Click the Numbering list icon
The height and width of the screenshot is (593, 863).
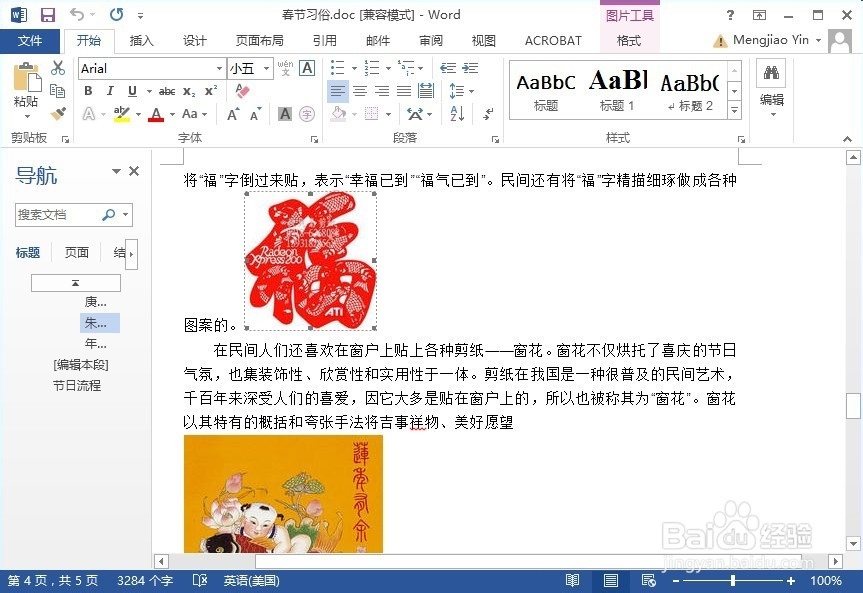coord(372,68)
